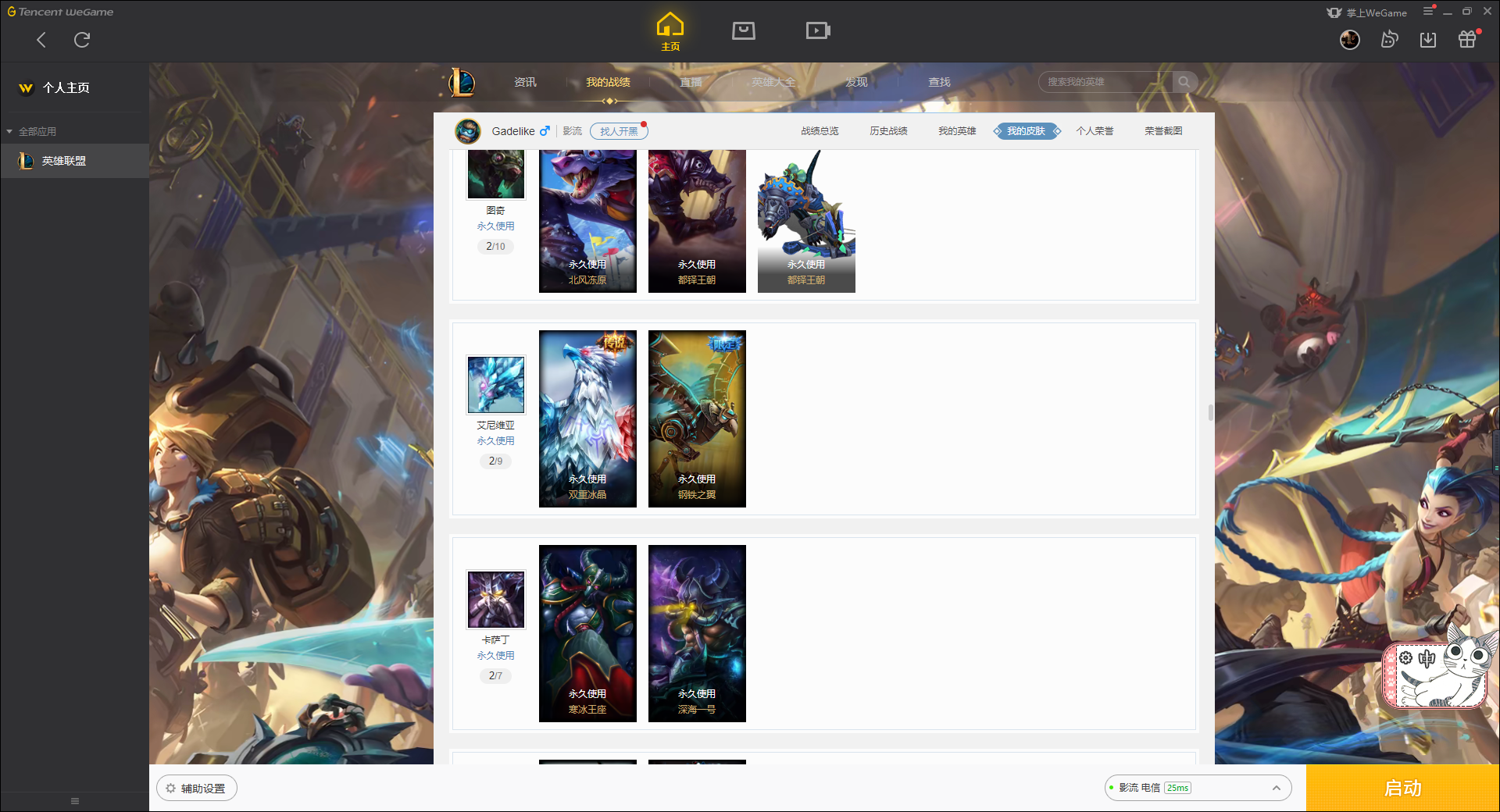This screenshot has width=1500, height=812.
Task: Open the chat mascot messages icon
Action: (1389, 40)
